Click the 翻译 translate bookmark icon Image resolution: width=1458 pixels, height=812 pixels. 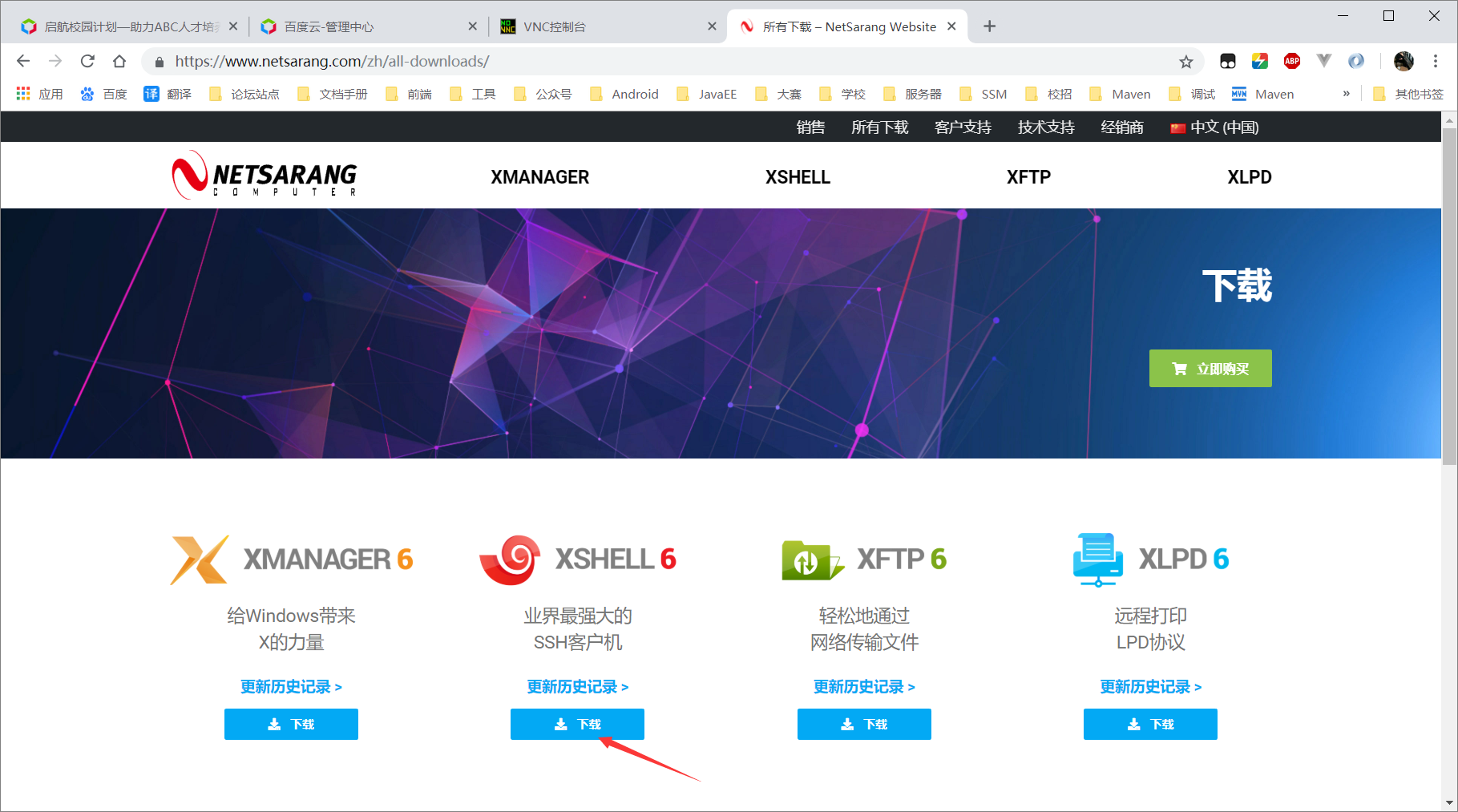(151, 94)
